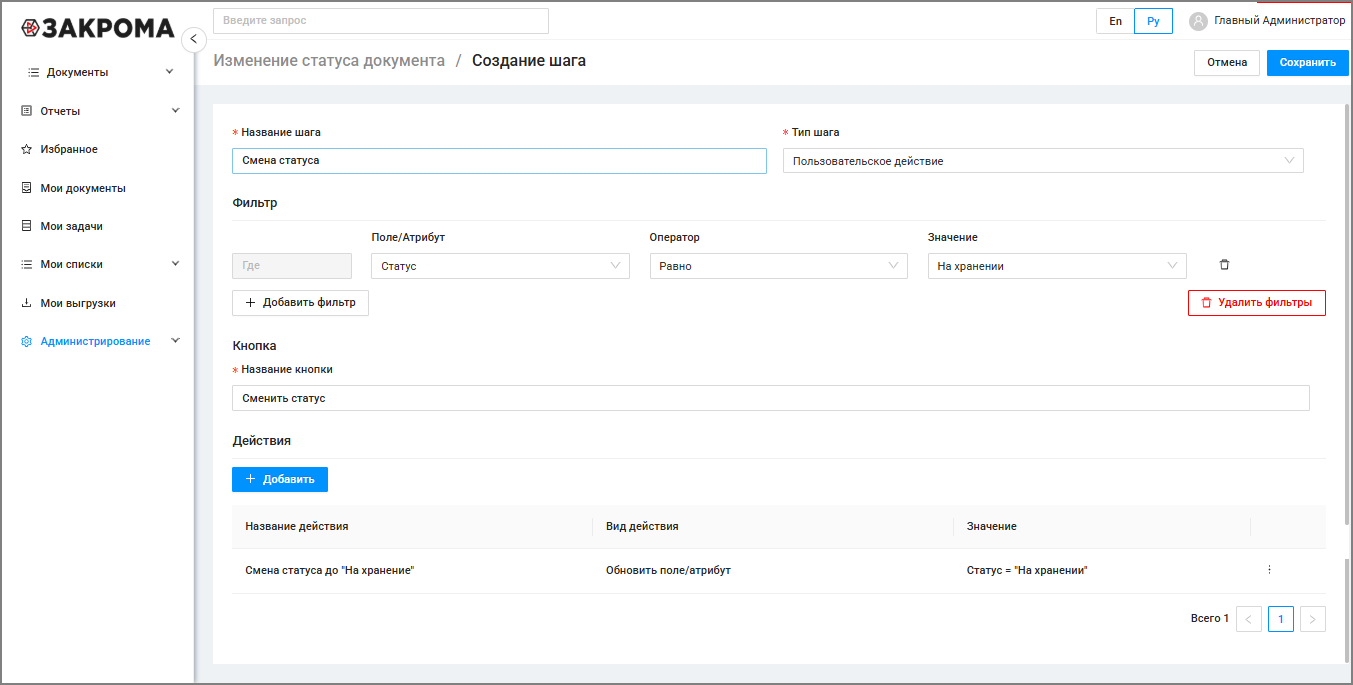Screen dimensions: 1353x685
Task: Go to Изменение статуса документа breadcrumb
Action: pyautogui.click(x=329, y=60)
